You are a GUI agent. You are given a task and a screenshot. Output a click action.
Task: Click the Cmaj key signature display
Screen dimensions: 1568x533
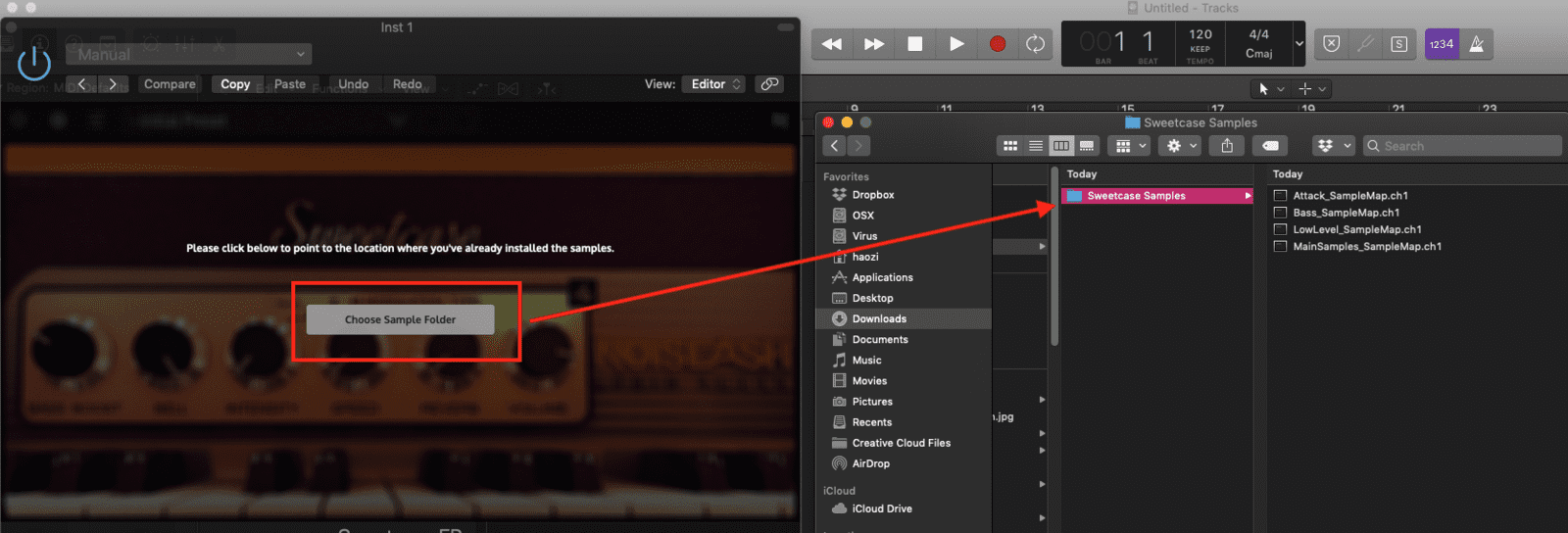coord(1259,54)
